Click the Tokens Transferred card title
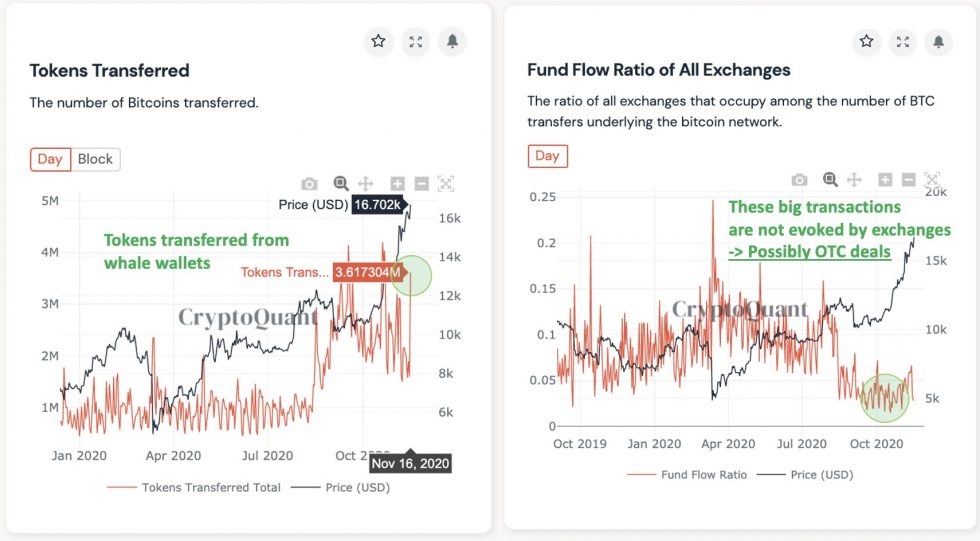This screenshot has height=541, width=980. tap(109, 70)
